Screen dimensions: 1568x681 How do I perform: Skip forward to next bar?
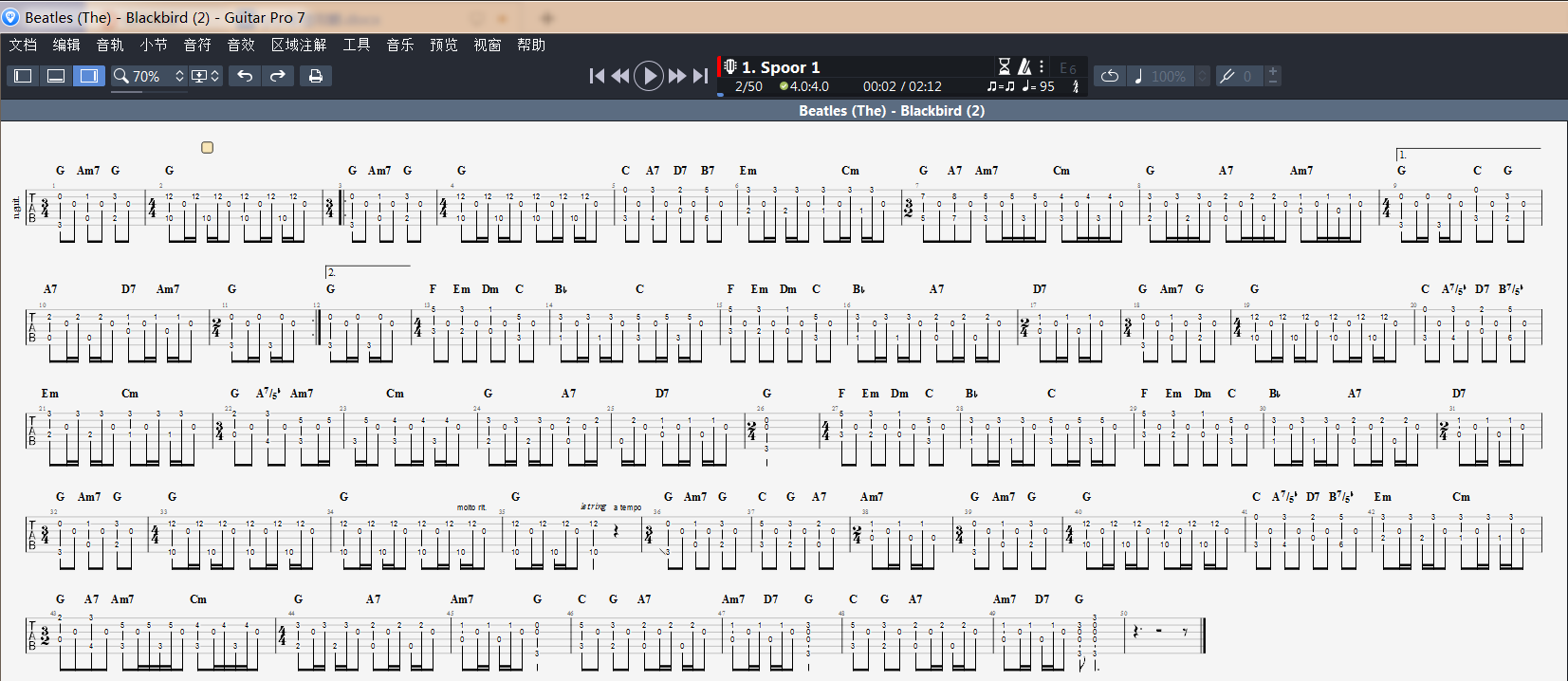pyautogui.click(x=677, y=76)
